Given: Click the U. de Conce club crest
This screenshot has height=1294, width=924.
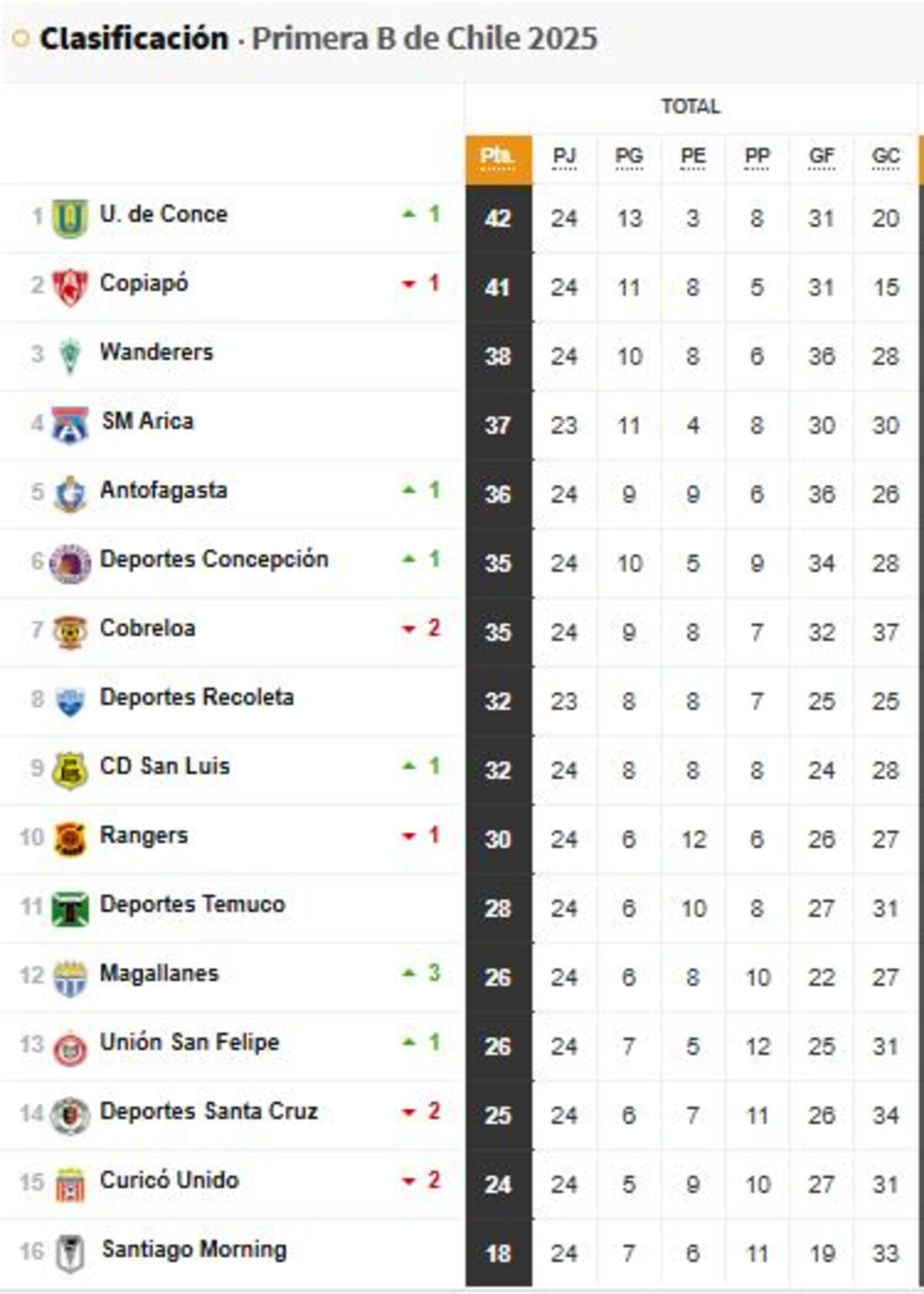Looking at the screenshot, I should coord(71,214).
